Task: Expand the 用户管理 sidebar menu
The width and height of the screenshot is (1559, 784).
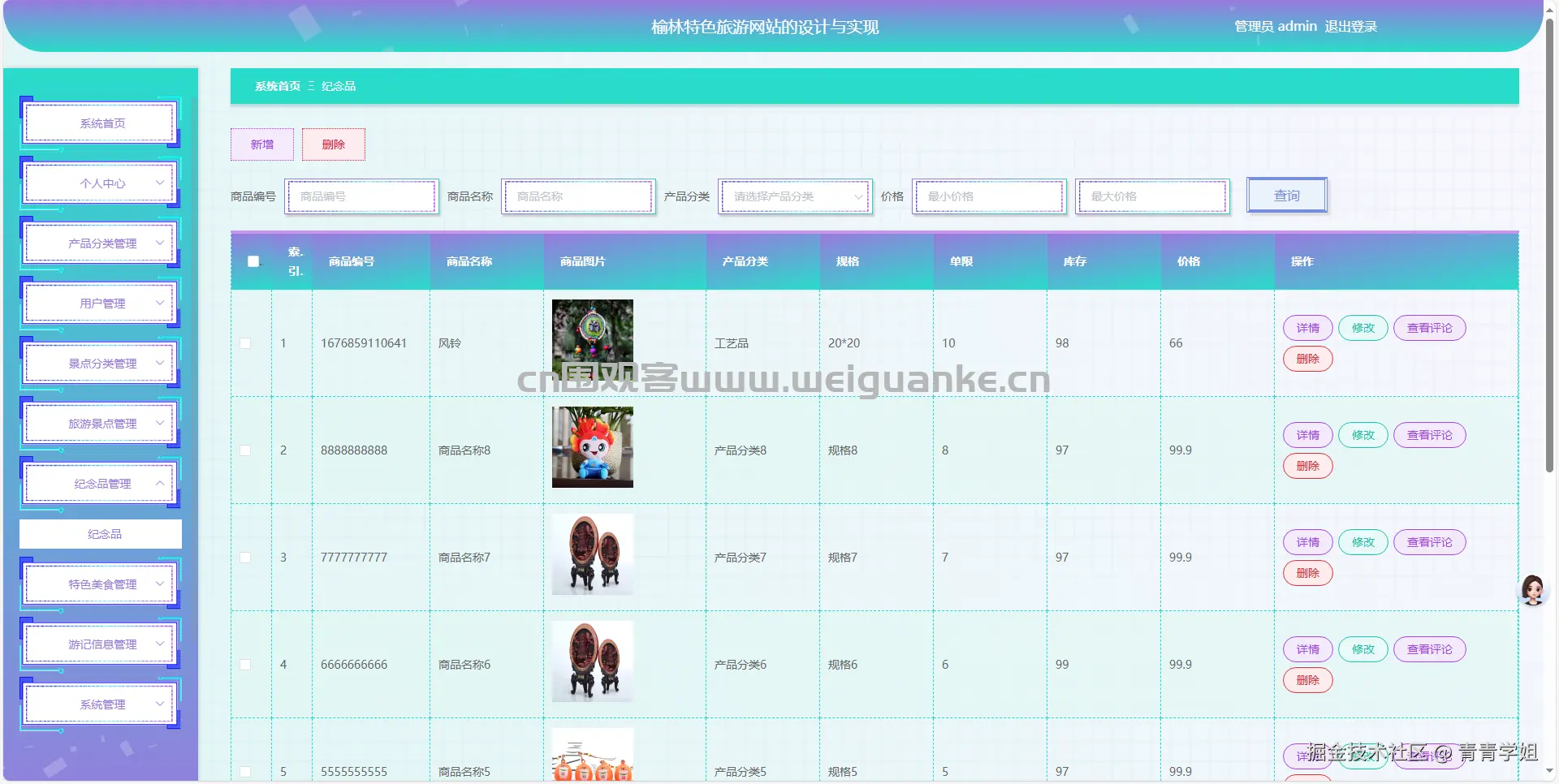Action: pos(101,304)
